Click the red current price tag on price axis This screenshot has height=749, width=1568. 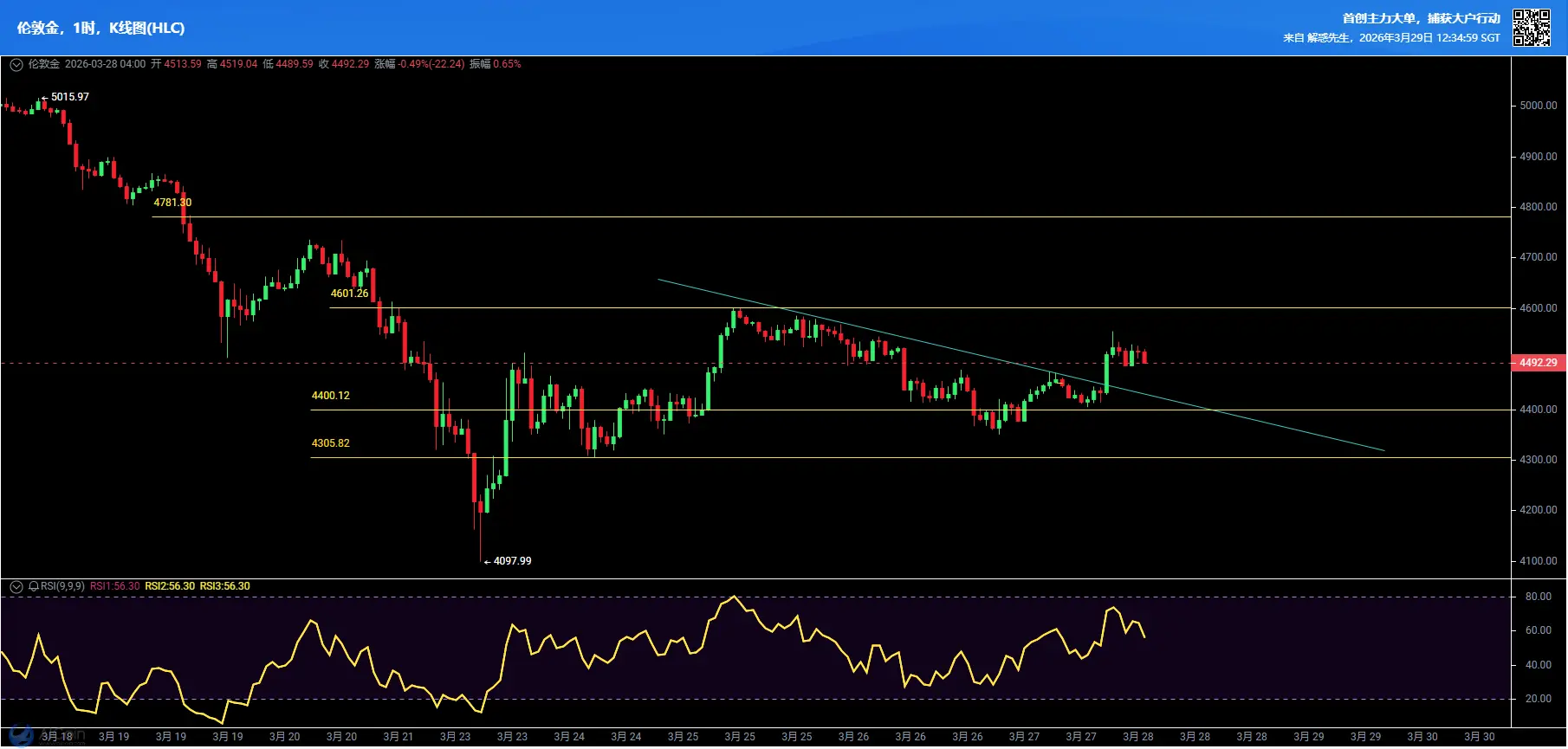(x=1539, y=363)
